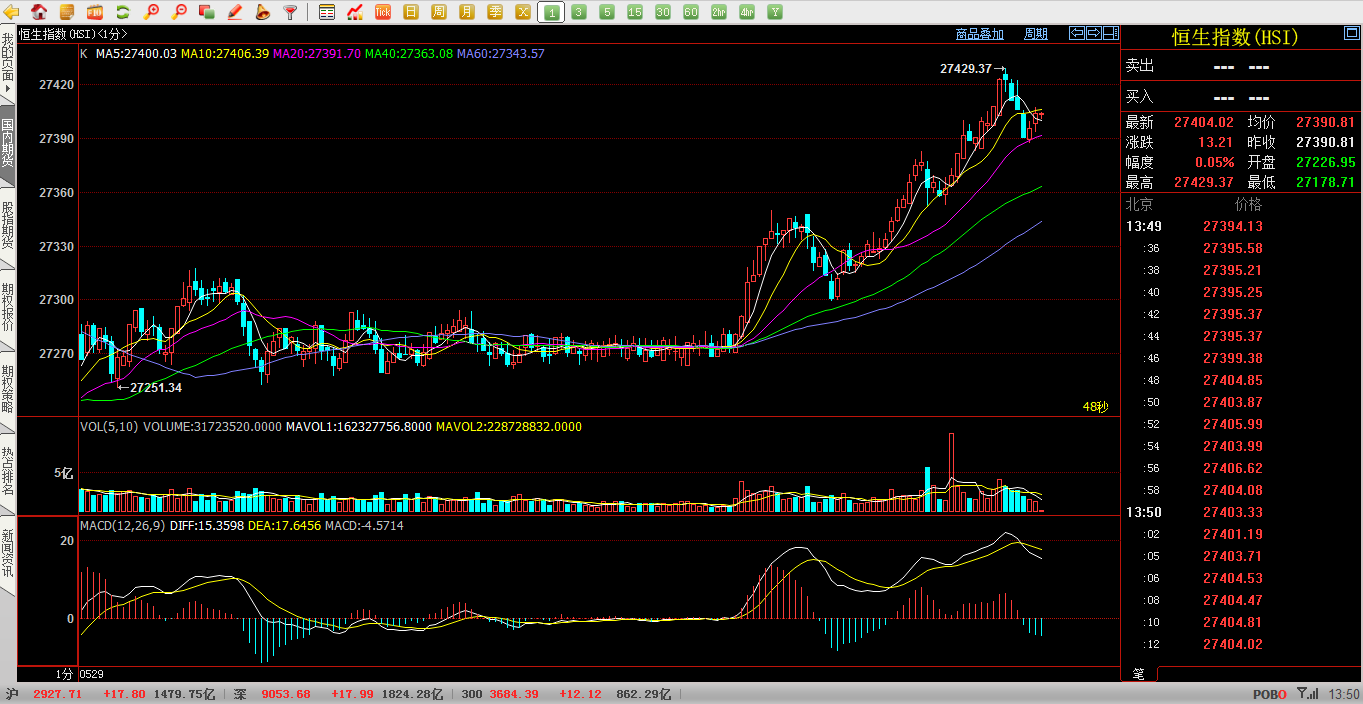Open the 股指期货 sidebar tab
The width and height of the screenshot is (1363, 704).
click(8, 224)
